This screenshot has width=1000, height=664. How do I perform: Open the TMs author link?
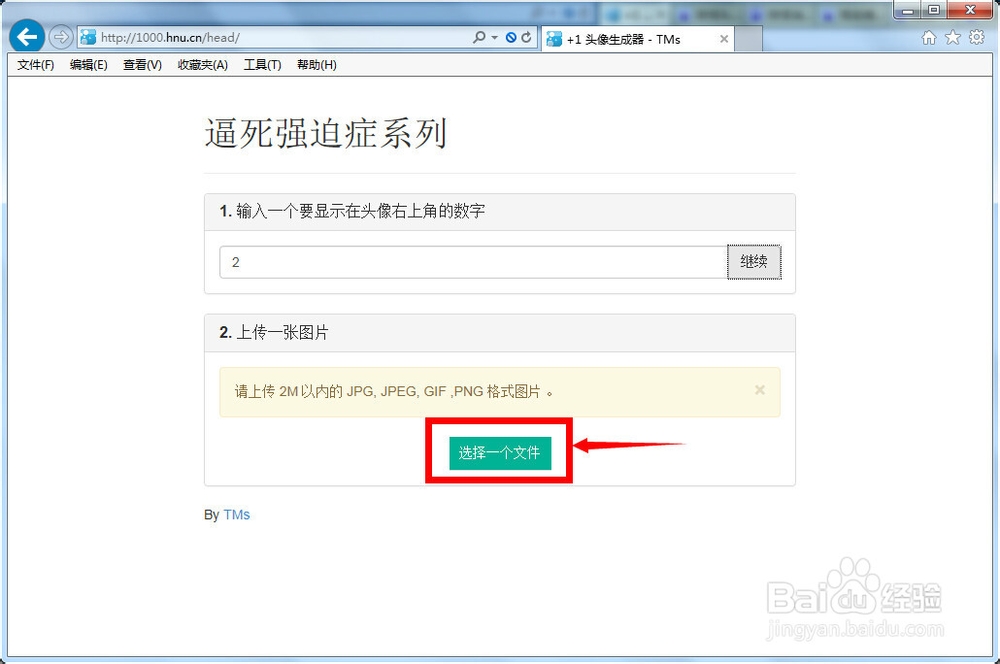[237, 514]
